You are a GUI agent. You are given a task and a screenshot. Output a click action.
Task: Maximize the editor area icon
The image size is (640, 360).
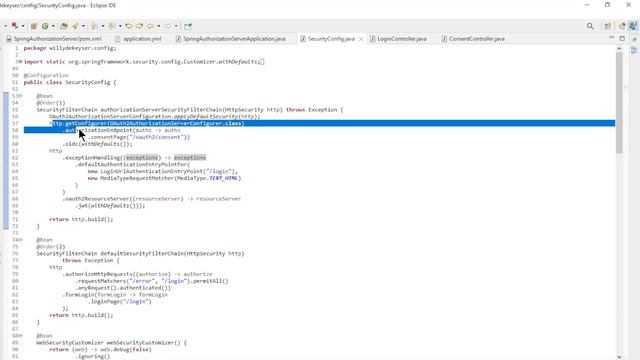tap(622, 38)
